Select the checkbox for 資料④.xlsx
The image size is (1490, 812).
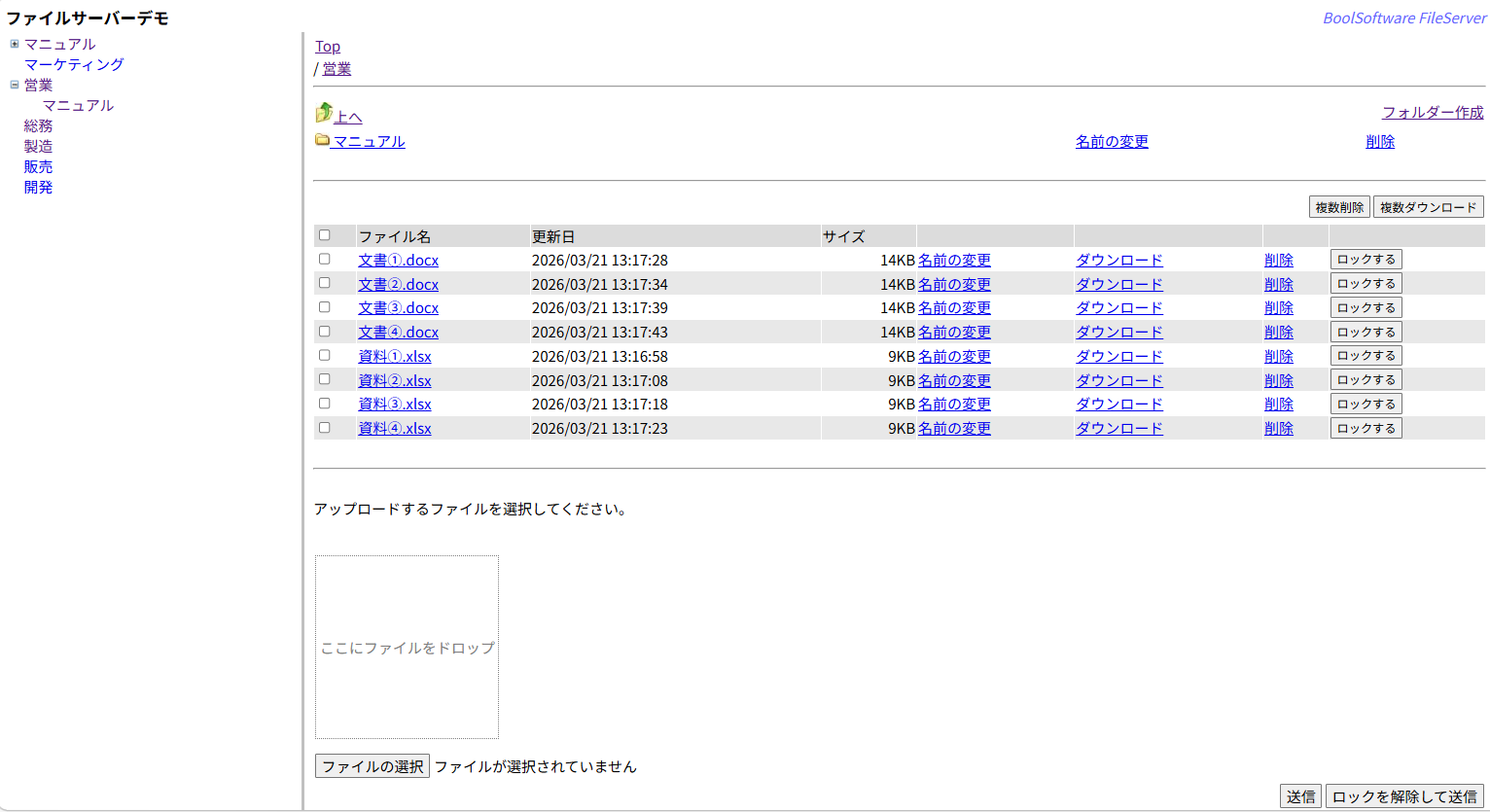pos(325,428)
